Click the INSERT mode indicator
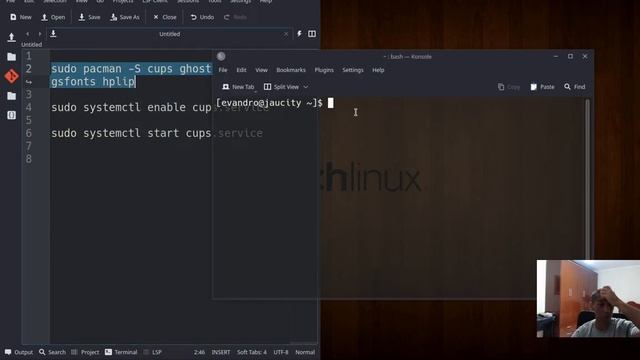This screenshot has height=360, width=640. click(x=221, y=352)
